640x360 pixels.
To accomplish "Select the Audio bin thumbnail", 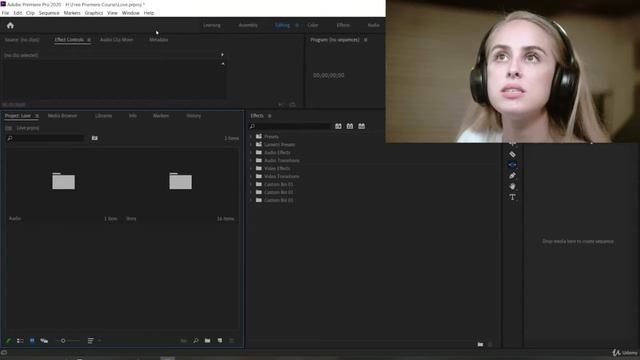I will click(63, 181).
